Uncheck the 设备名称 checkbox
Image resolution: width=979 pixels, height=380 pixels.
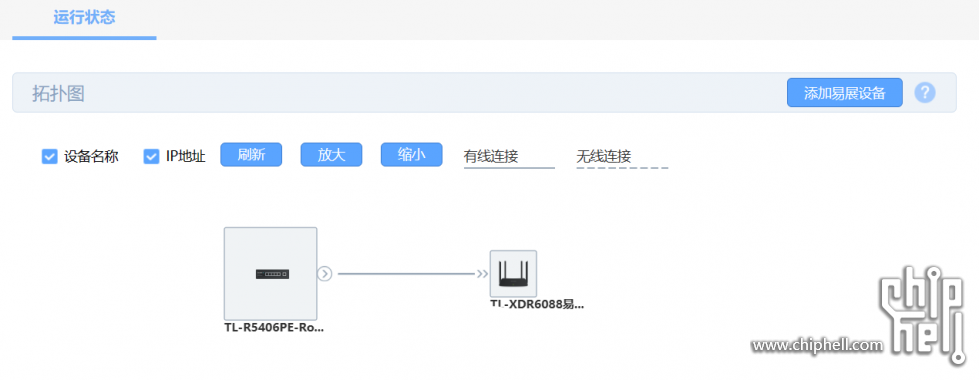click(49, 156)
